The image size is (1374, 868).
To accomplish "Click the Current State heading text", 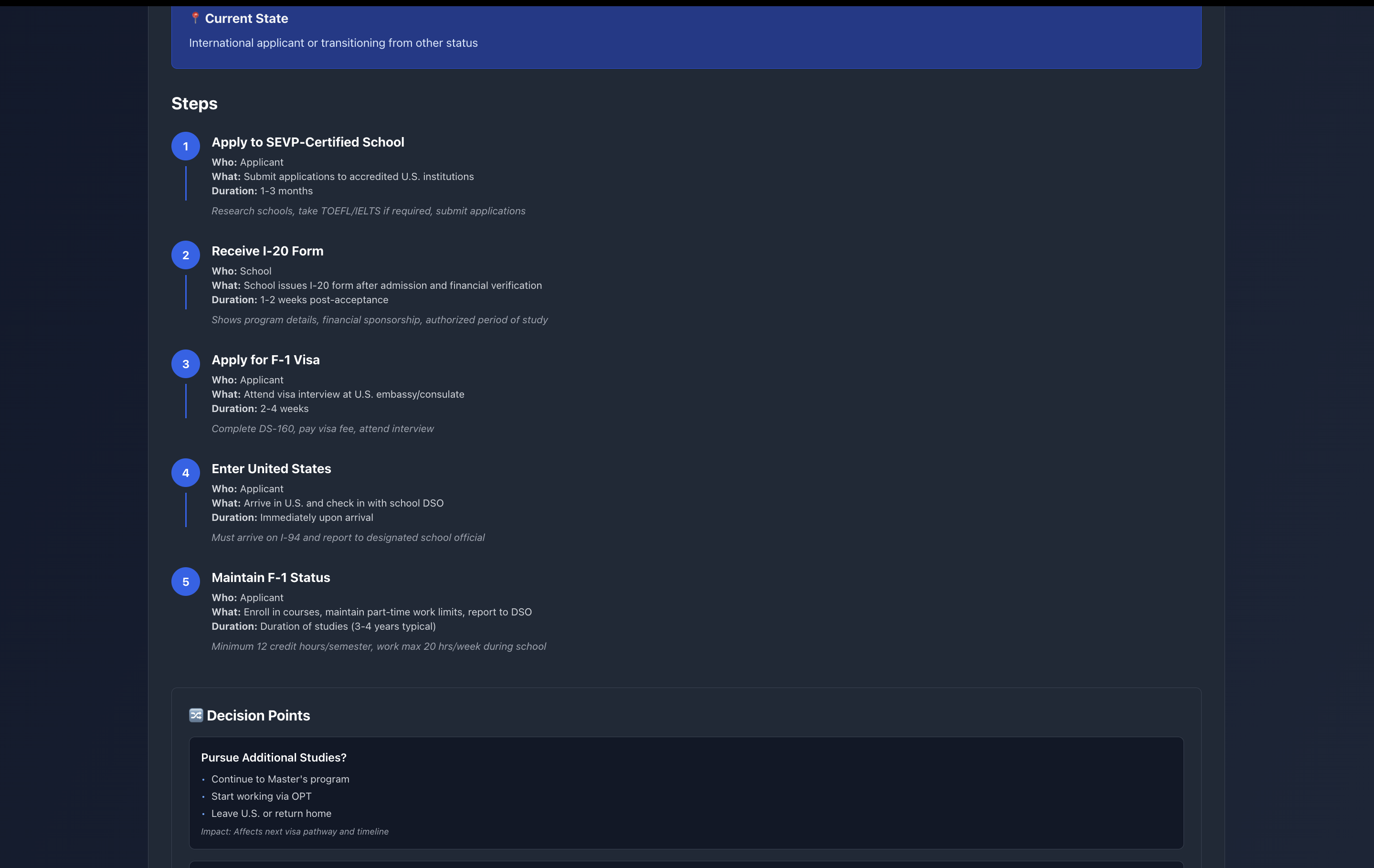I will (246, 19).
